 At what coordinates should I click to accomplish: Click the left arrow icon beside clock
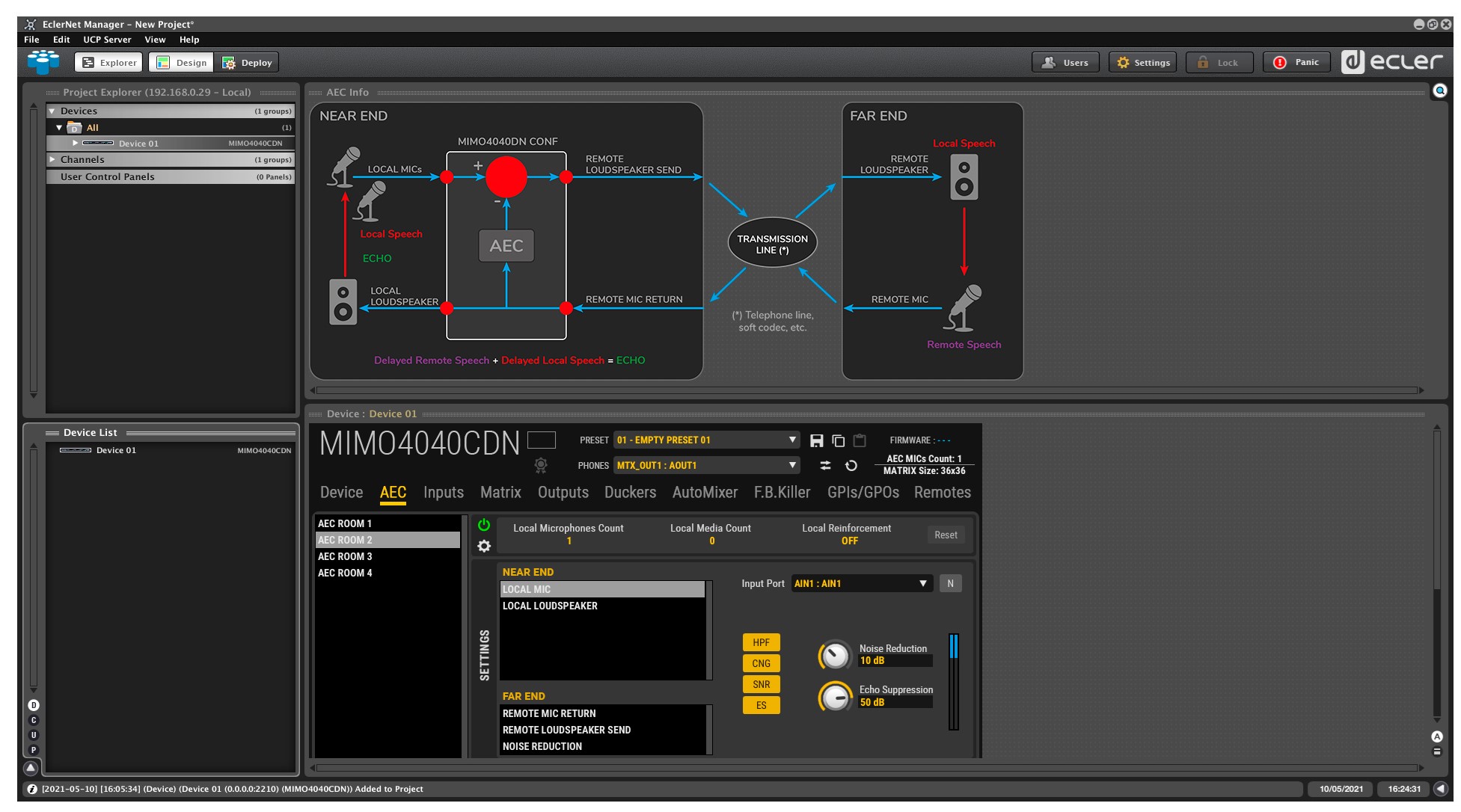coord(1440,789)
